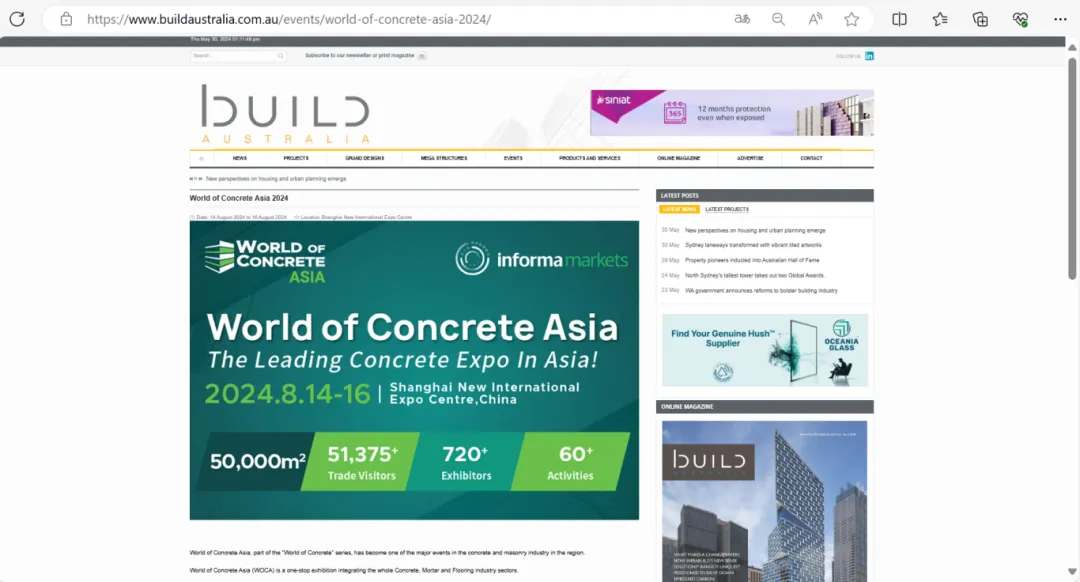Open the ticker headline on housing and urban planning
The width and height of the screenshot is (1080, 582).
pyautogui.click(x=276, y=178)
